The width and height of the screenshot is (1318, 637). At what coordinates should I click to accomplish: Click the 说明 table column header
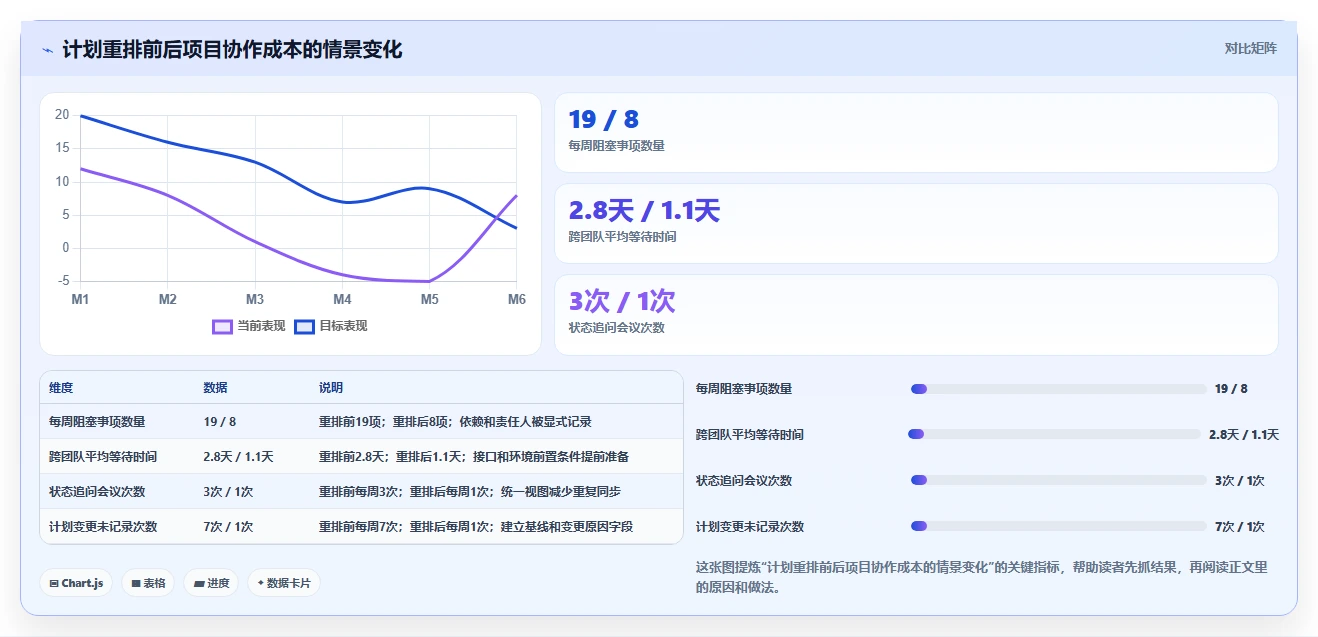(x=331, y=388)
